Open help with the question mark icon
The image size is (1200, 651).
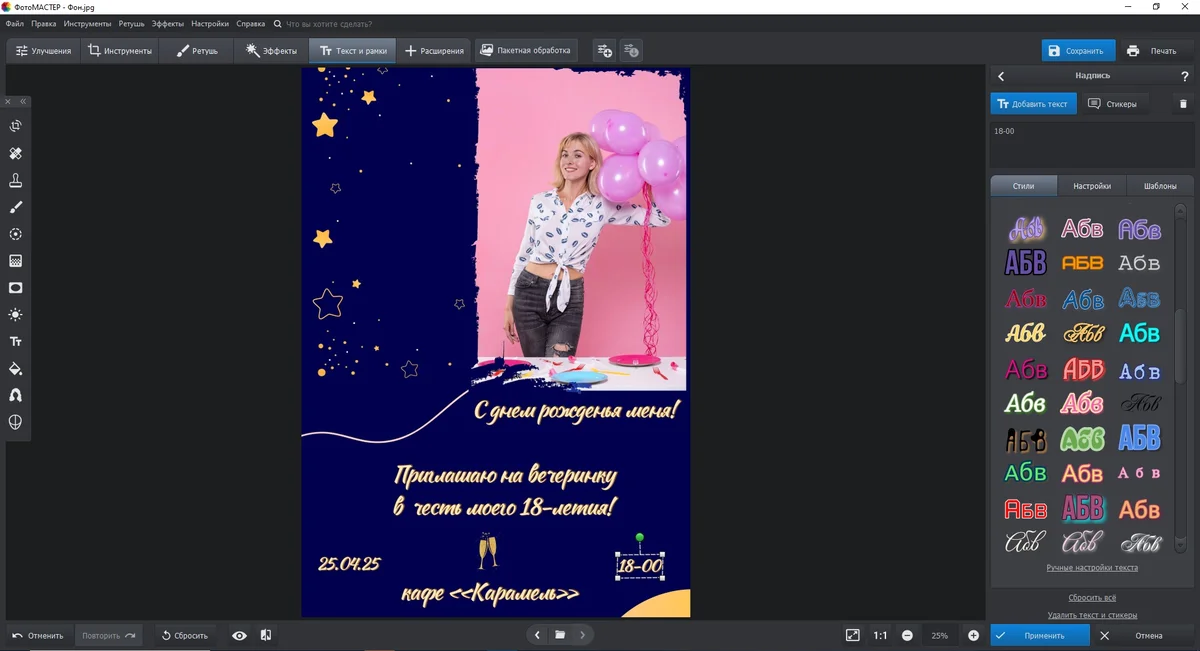[1185, 76]
